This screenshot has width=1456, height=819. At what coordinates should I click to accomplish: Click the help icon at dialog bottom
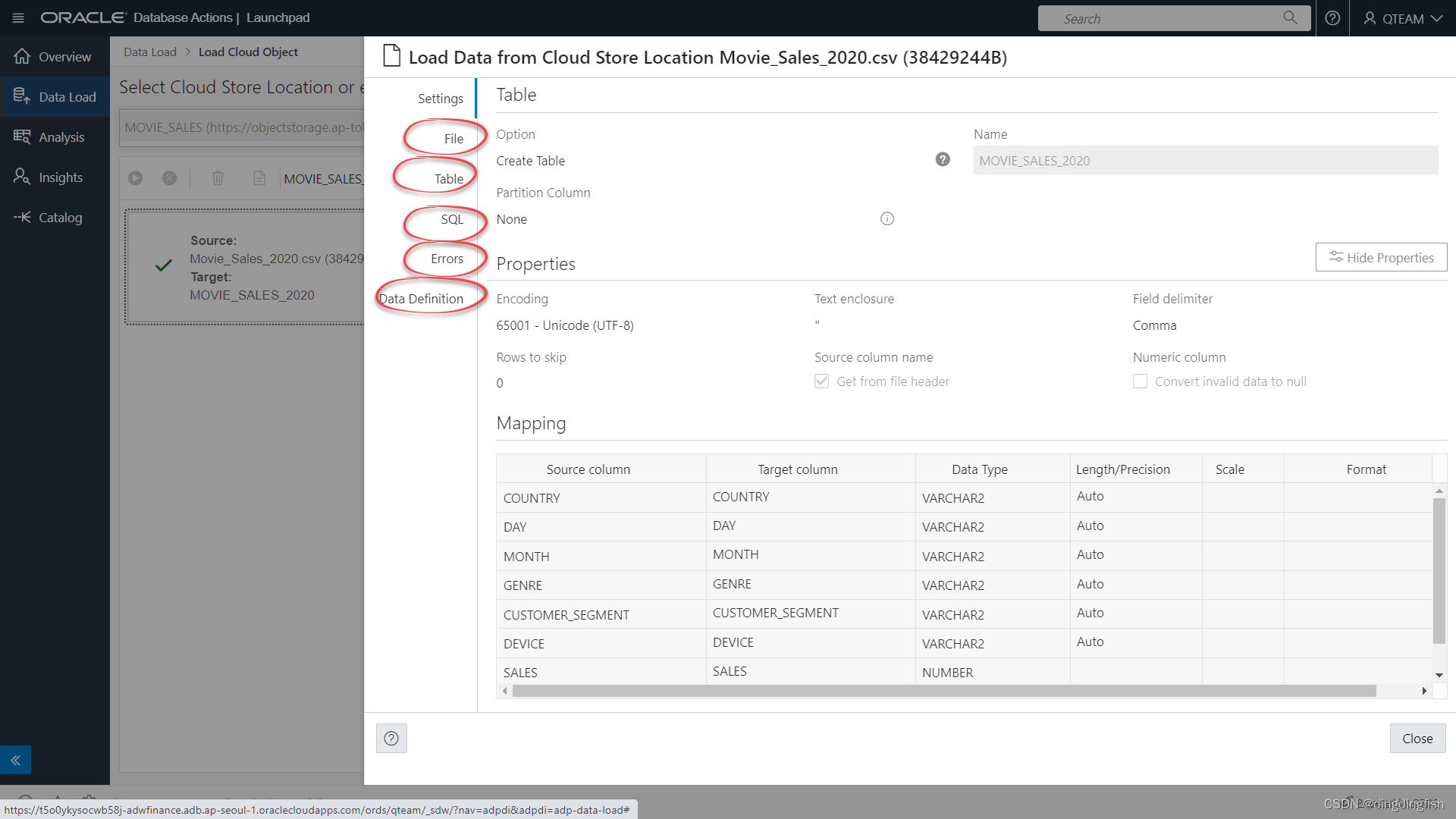point(391,738)
